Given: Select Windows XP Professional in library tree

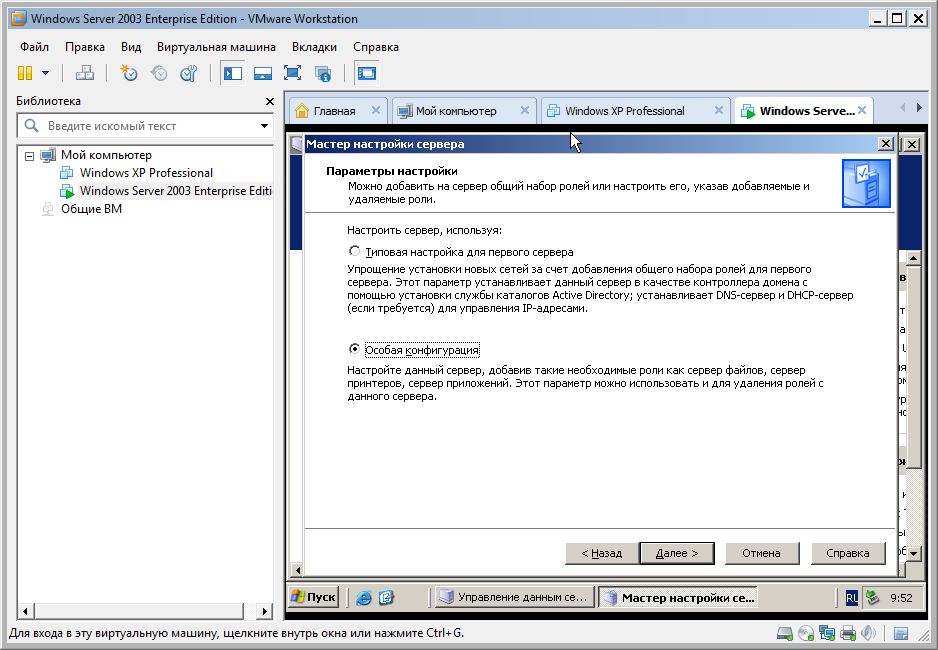Looking at the screenshot, I should [146, 173].
